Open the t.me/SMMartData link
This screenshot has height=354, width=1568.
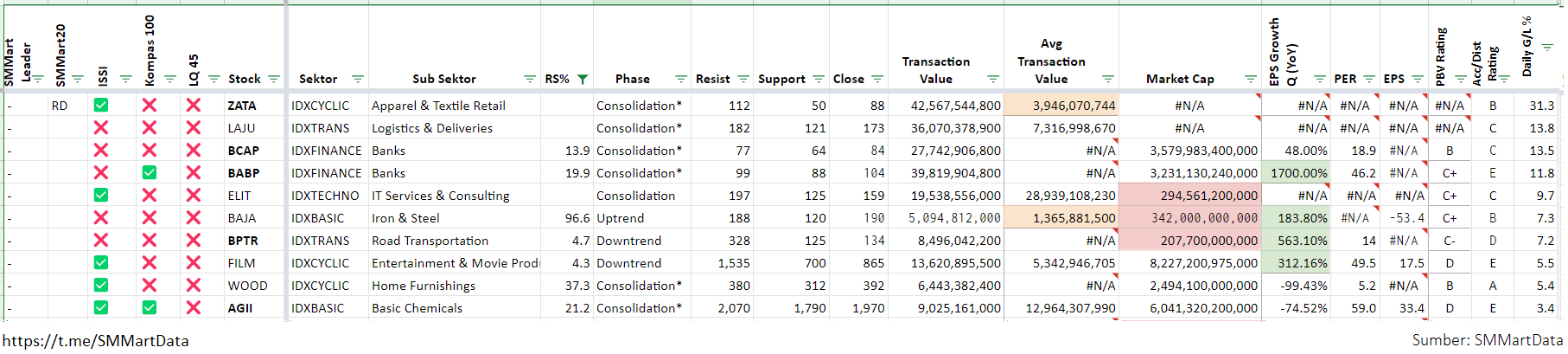95,341
